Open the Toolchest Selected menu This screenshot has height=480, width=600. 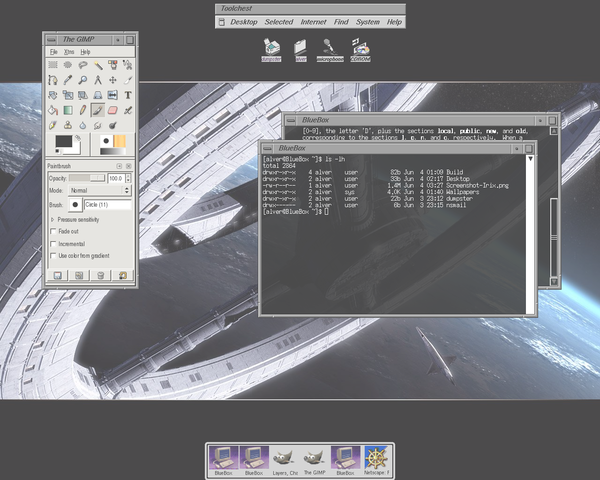click(x=279, y=22)
